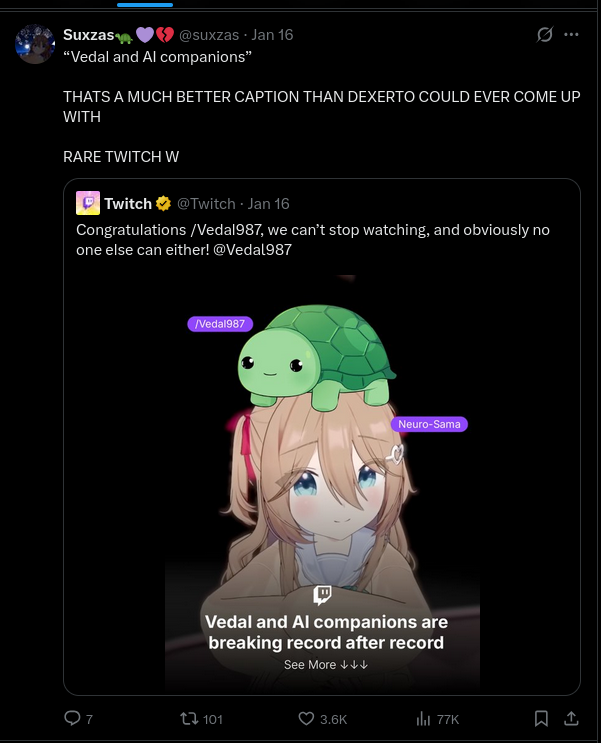This screenshot has width=601, height=743.
Task: Click the Neuro-Sama purple tag
Action: click(429, 424)
